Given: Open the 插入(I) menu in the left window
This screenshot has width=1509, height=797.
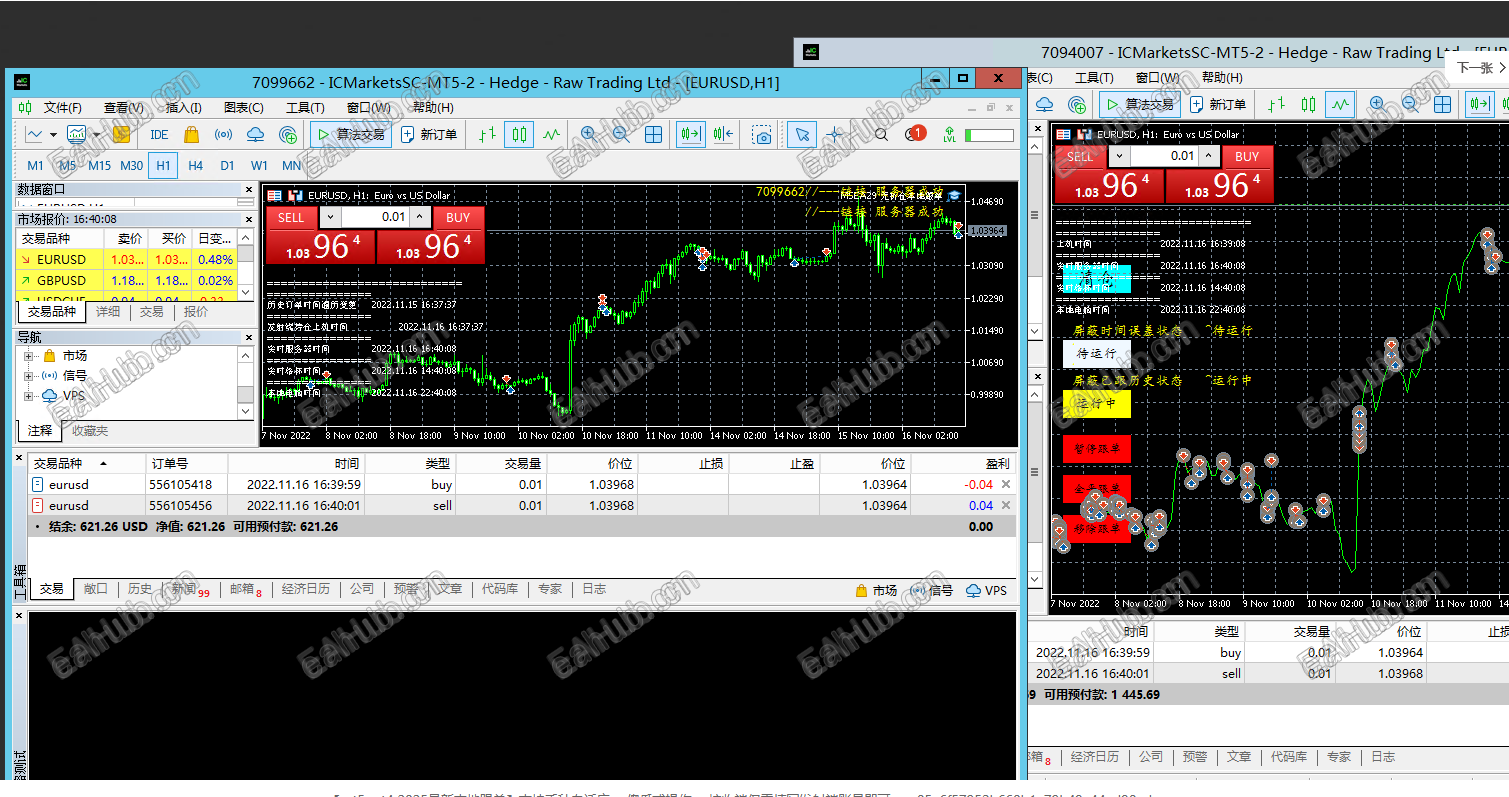Looking at the screenshot, I should (183, 108).
